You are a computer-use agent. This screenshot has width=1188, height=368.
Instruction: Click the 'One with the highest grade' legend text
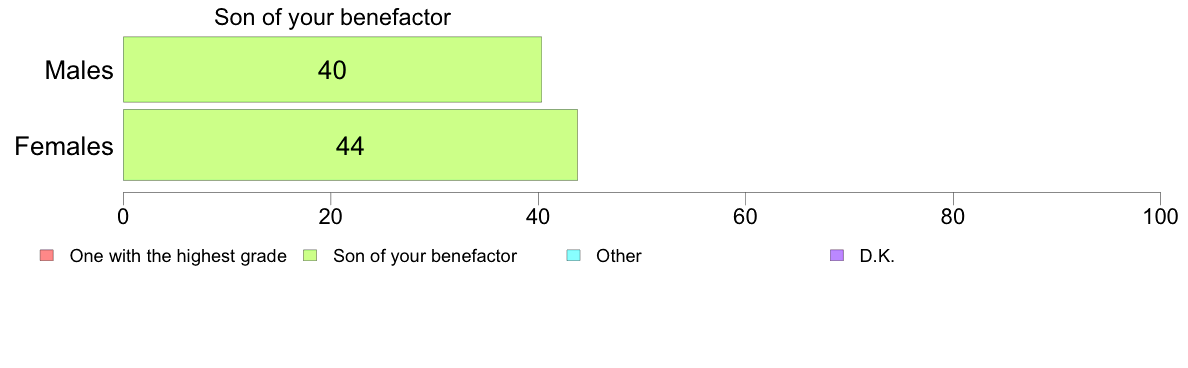(x=178, y=256)
